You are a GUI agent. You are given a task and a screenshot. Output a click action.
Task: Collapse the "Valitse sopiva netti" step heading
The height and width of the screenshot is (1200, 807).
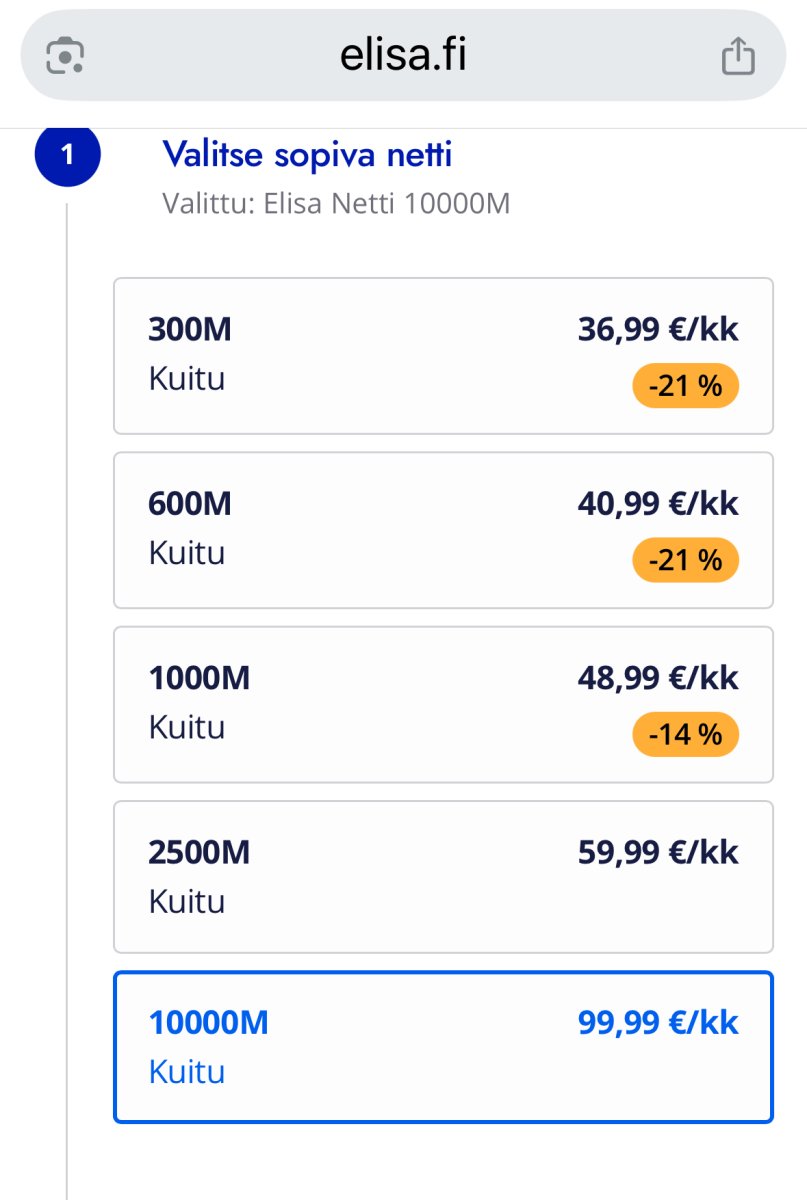click(307, 155)
